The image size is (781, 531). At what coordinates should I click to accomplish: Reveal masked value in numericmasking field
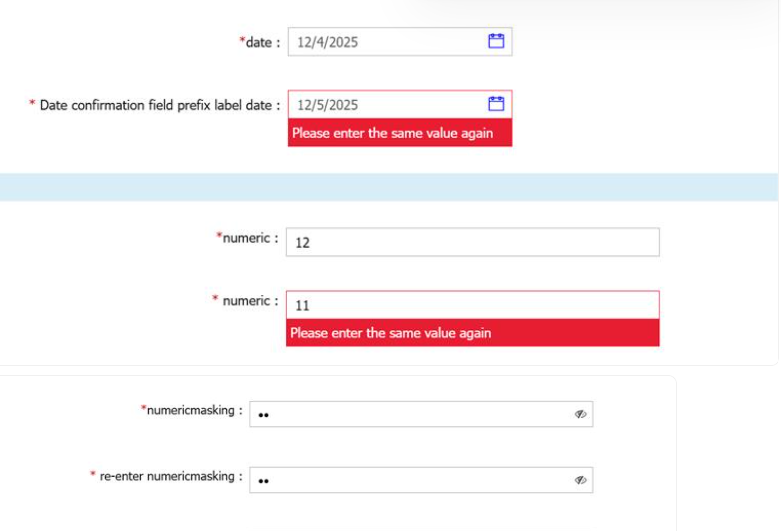(x=580, y=415)
